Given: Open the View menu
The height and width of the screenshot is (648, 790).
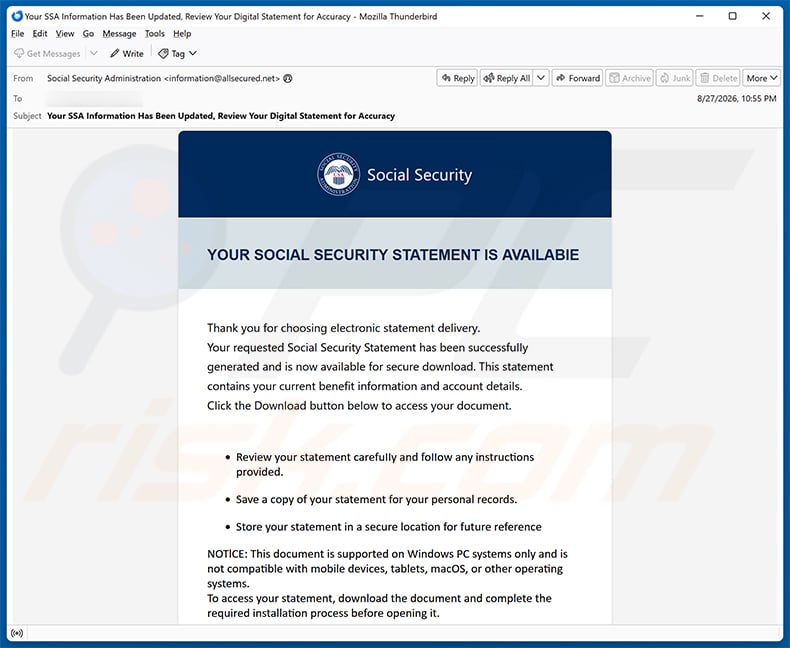Looking at the screenshot, I should [65, 34].
